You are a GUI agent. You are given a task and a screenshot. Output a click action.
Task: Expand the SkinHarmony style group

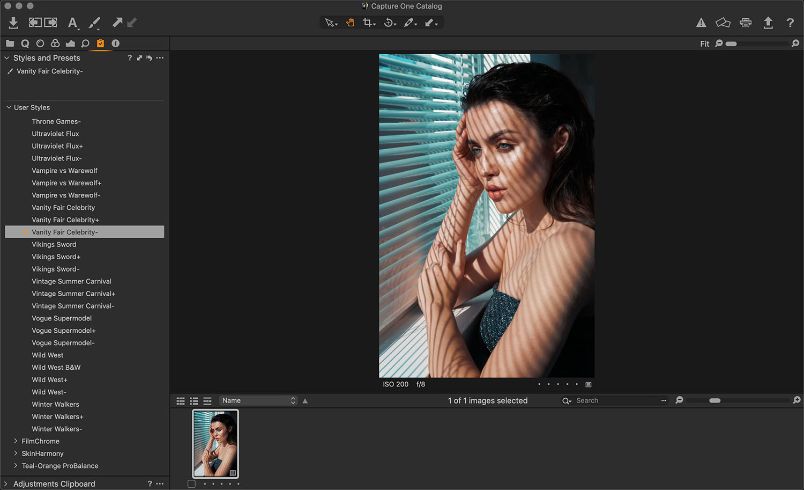pyautogui.click(x=15, y=453)
